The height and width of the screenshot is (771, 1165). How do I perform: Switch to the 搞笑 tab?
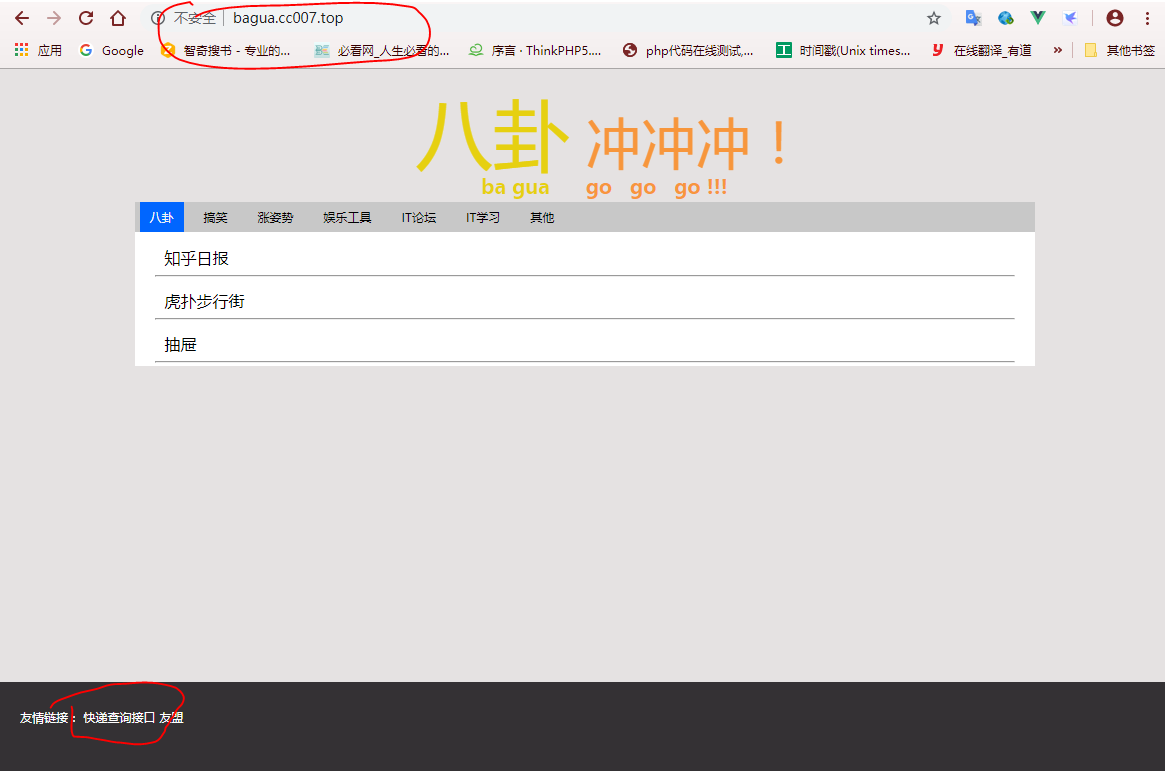215,217
